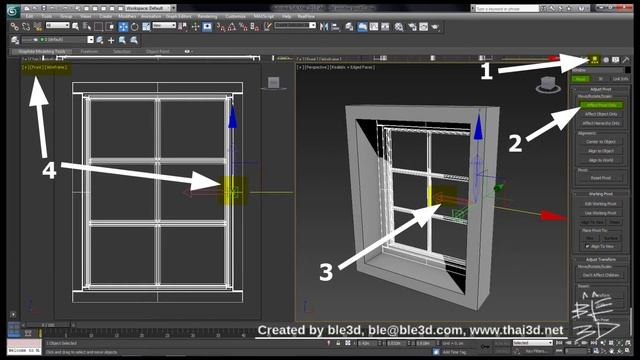Toggle Angle Snap

(232, 27)
